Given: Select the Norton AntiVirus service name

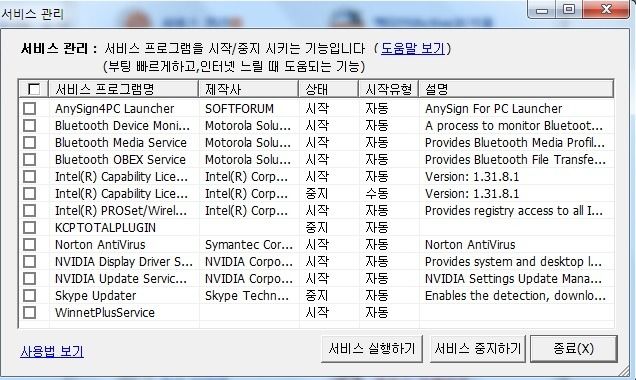Looking at the screenshot, I should (x=100, y=245).
